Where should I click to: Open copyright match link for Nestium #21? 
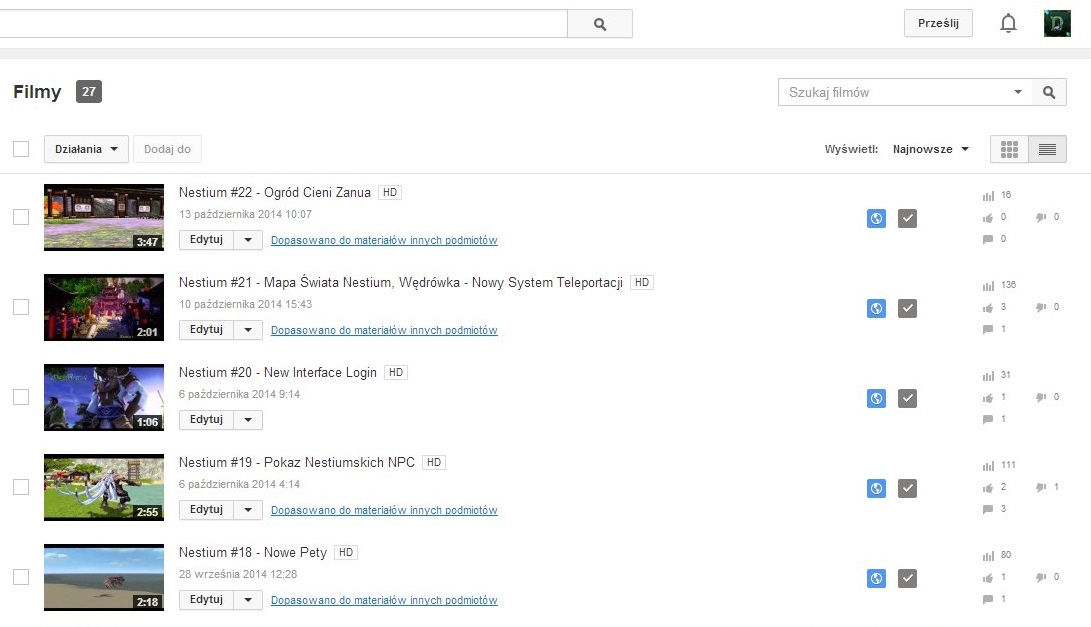(384, 330)
